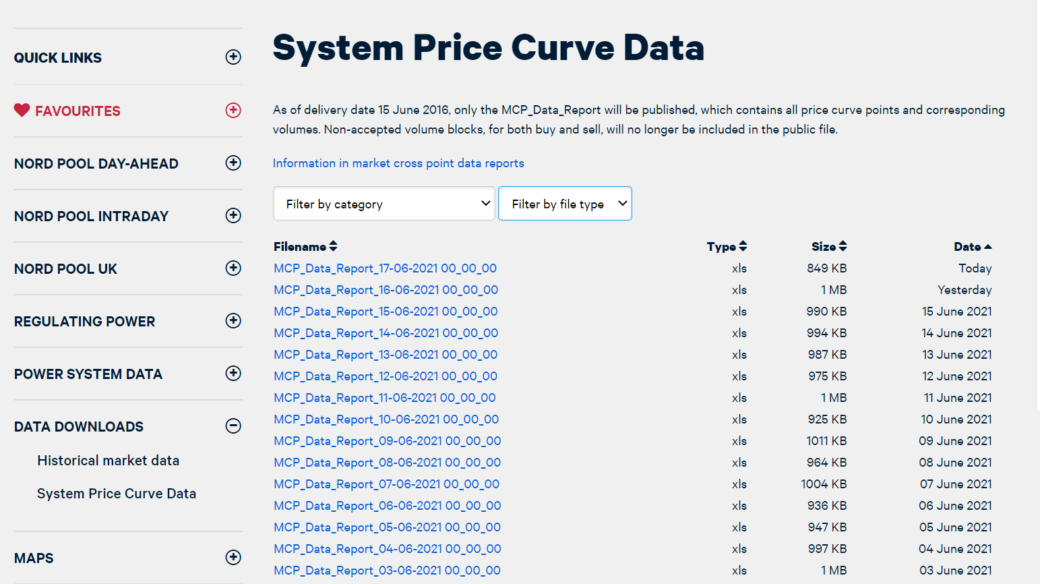
Task: Click the plus icon next to FAVOURITES
Action: tap(233, 111)
